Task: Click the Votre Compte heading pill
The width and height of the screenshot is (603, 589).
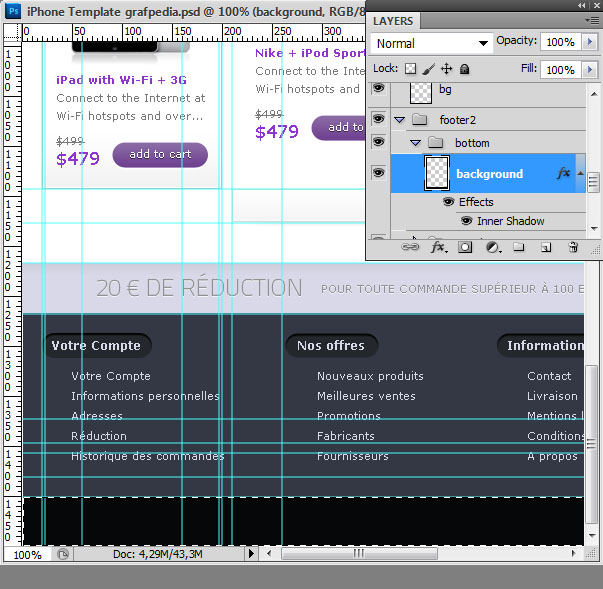Action: point(97,345)
